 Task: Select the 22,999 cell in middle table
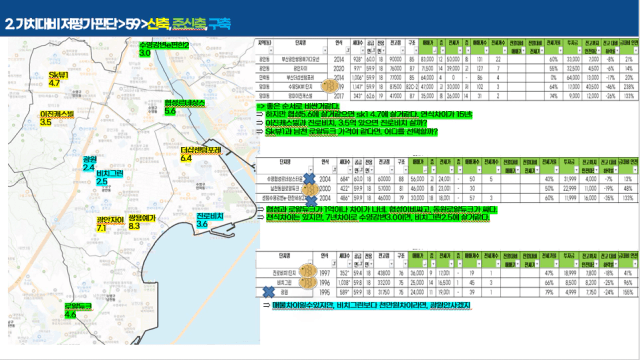(x=570, y=189)
